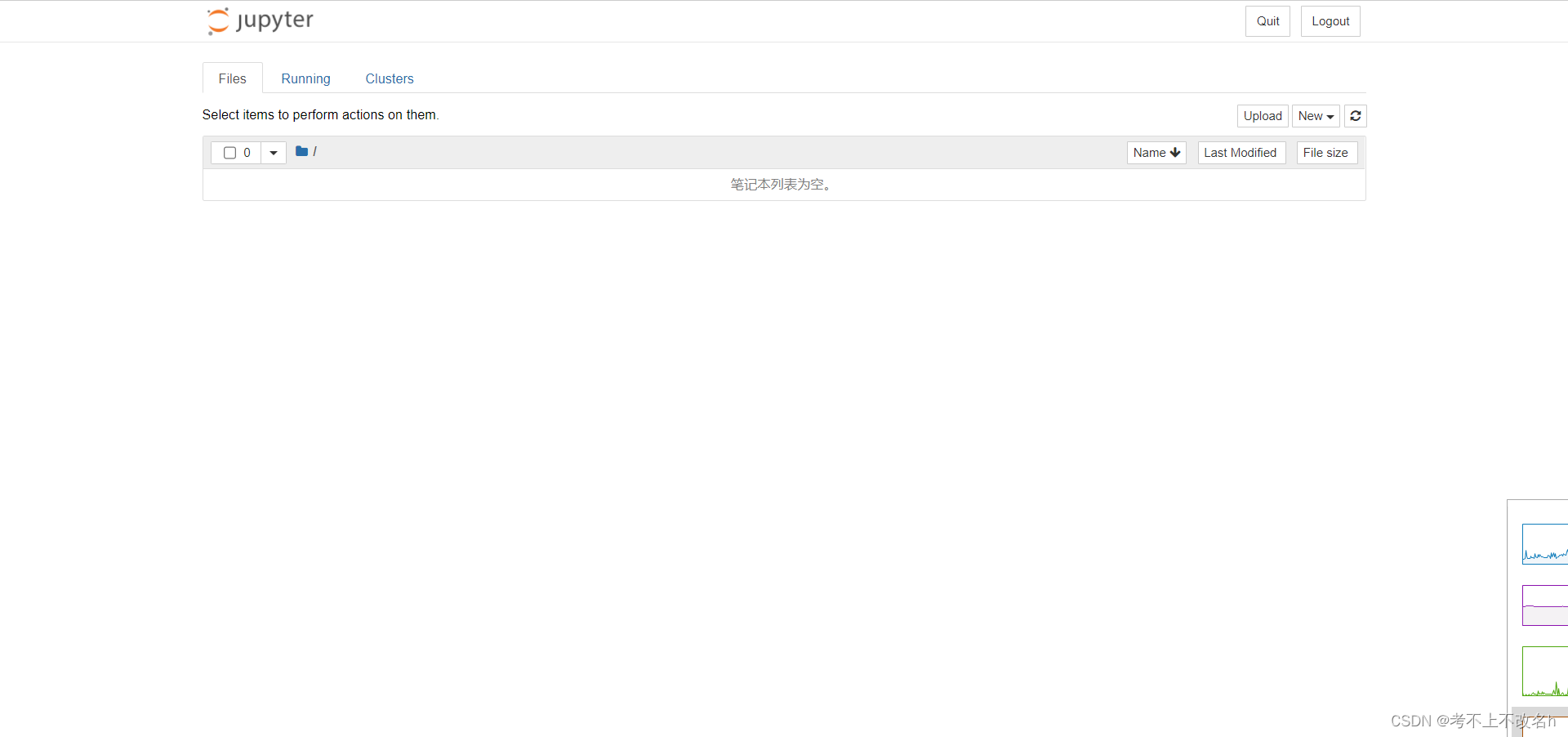Switch to the Running tab

click(305, 78)
